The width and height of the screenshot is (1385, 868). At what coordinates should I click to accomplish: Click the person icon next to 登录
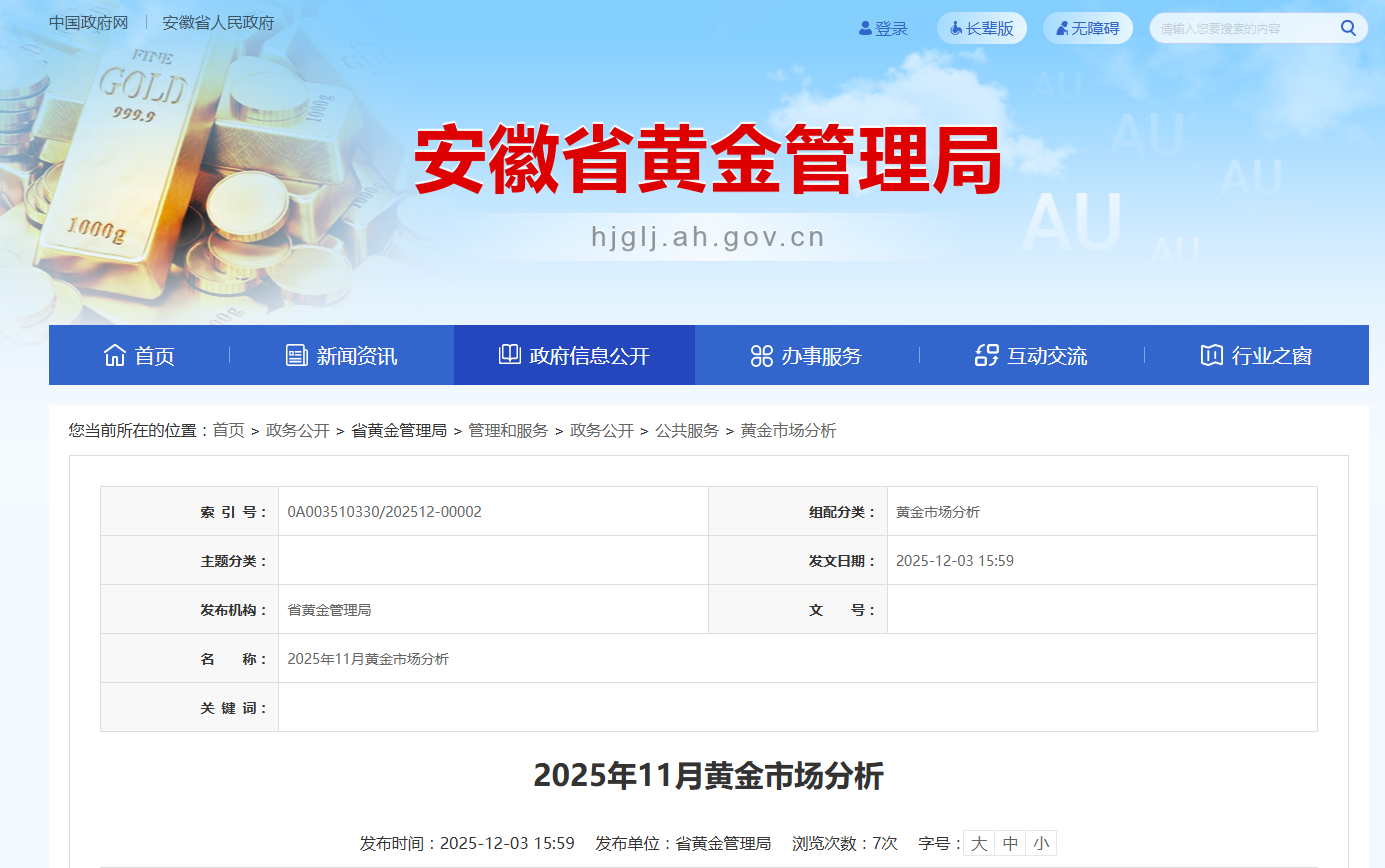(x=864, y=27)
